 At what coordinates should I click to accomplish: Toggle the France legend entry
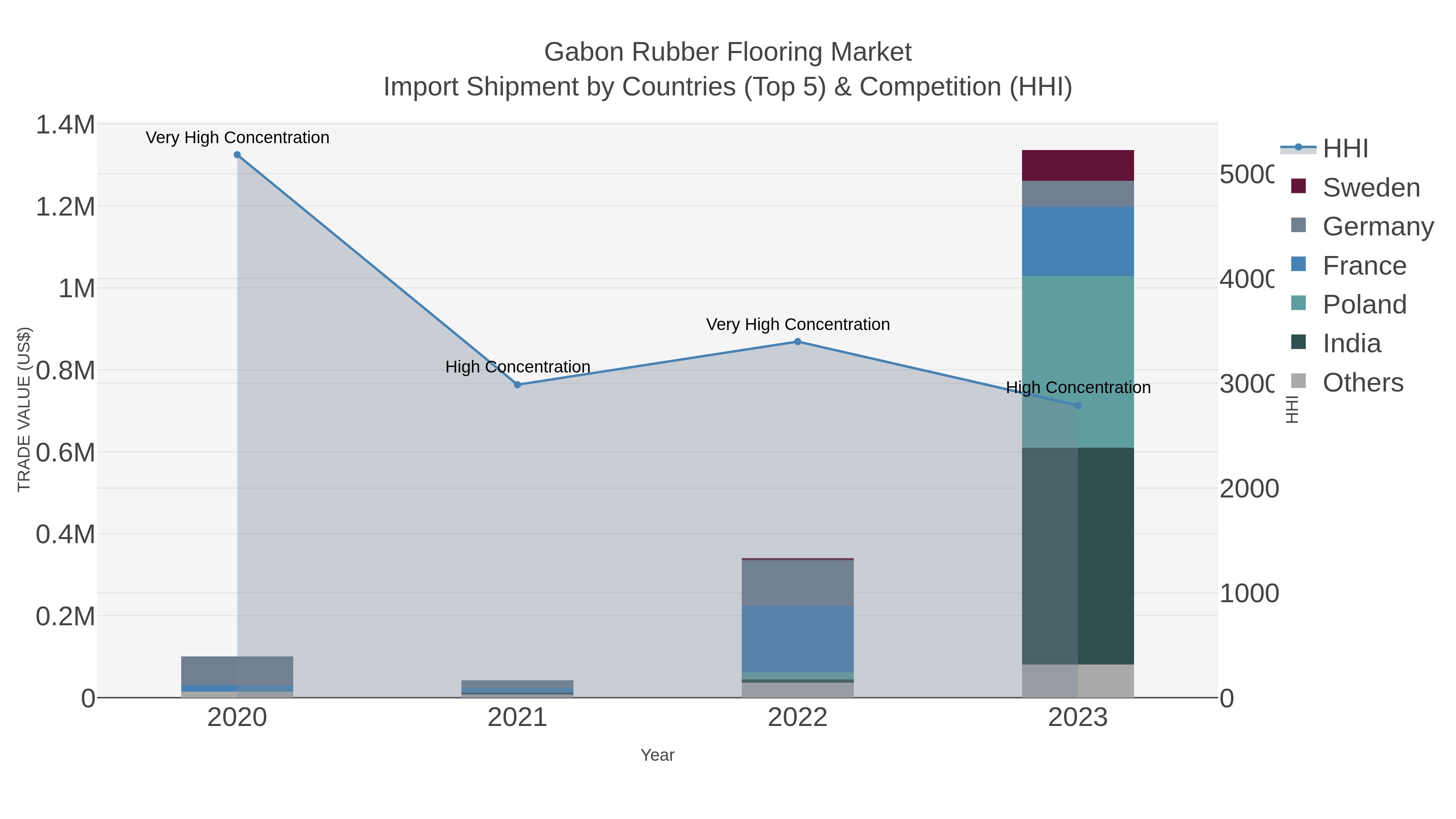coord(1349,265)
